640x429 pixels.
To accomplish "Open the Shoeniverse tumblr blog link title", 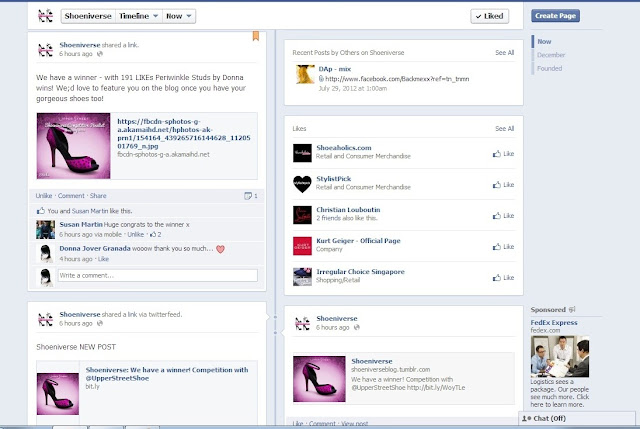I will coord(372,361).
